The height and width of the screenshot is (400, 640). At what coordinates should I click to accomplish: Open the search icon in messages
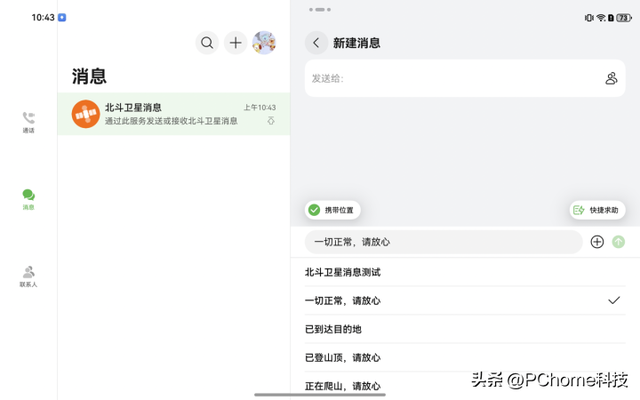(x=207, y=42)
